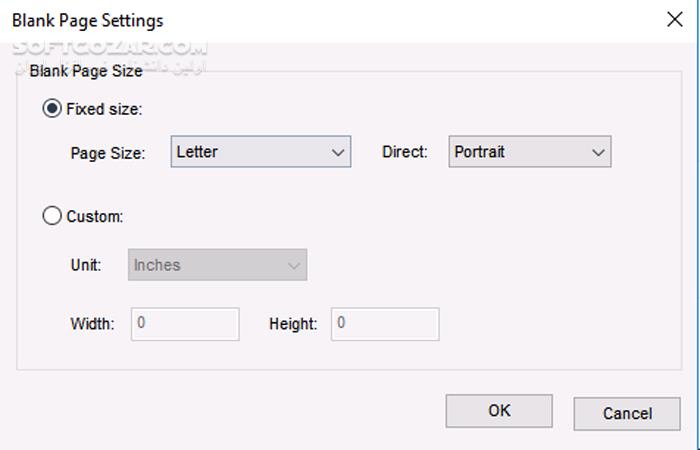Click the 'Blank Page Size' group title
Viewport: 700px width, 450px height.
[86, 71]
